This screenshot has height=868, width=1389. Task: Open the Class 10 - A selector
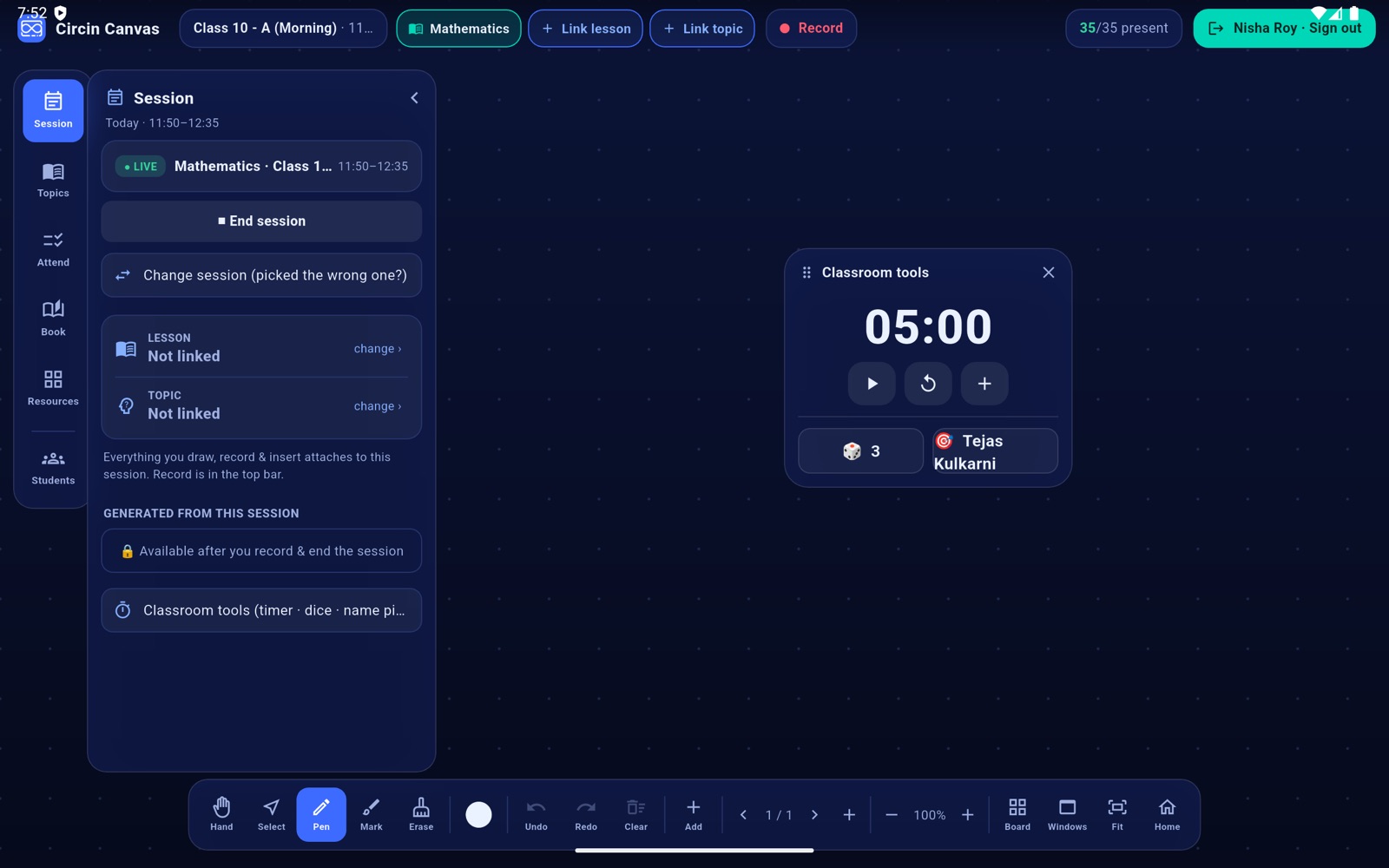click(283, 29)
